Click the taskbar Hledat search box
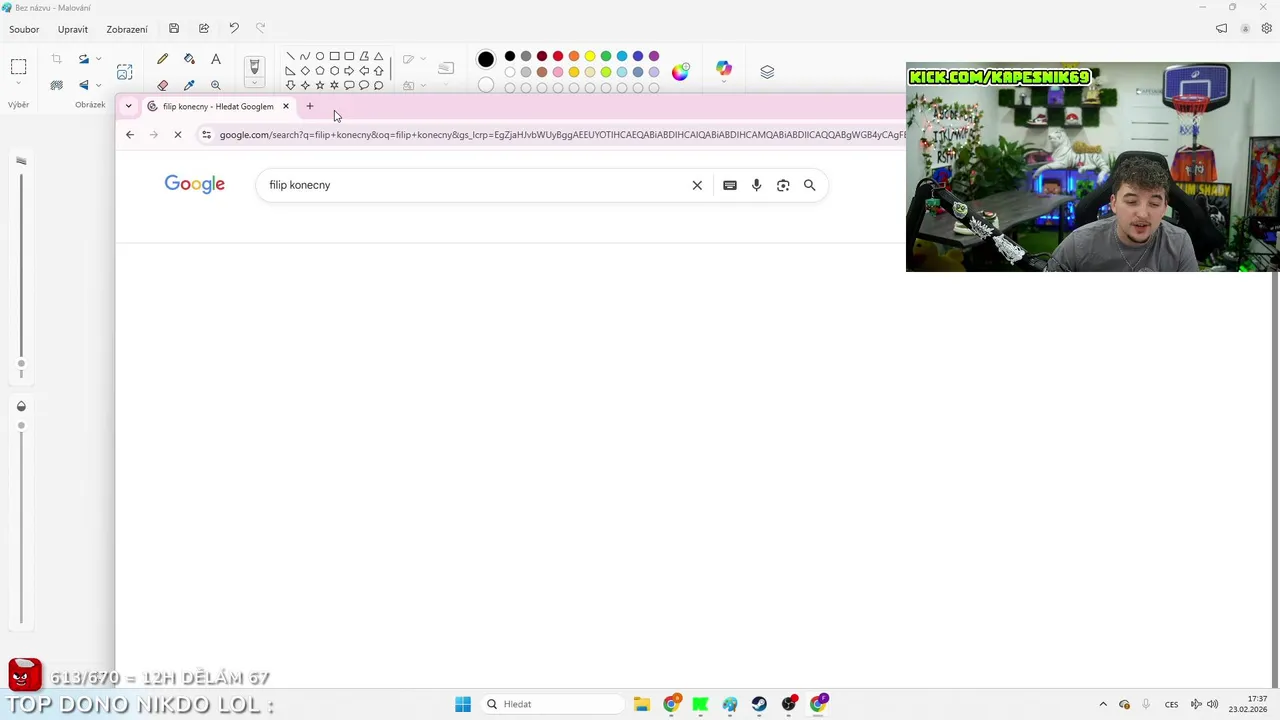 (551, 704)
